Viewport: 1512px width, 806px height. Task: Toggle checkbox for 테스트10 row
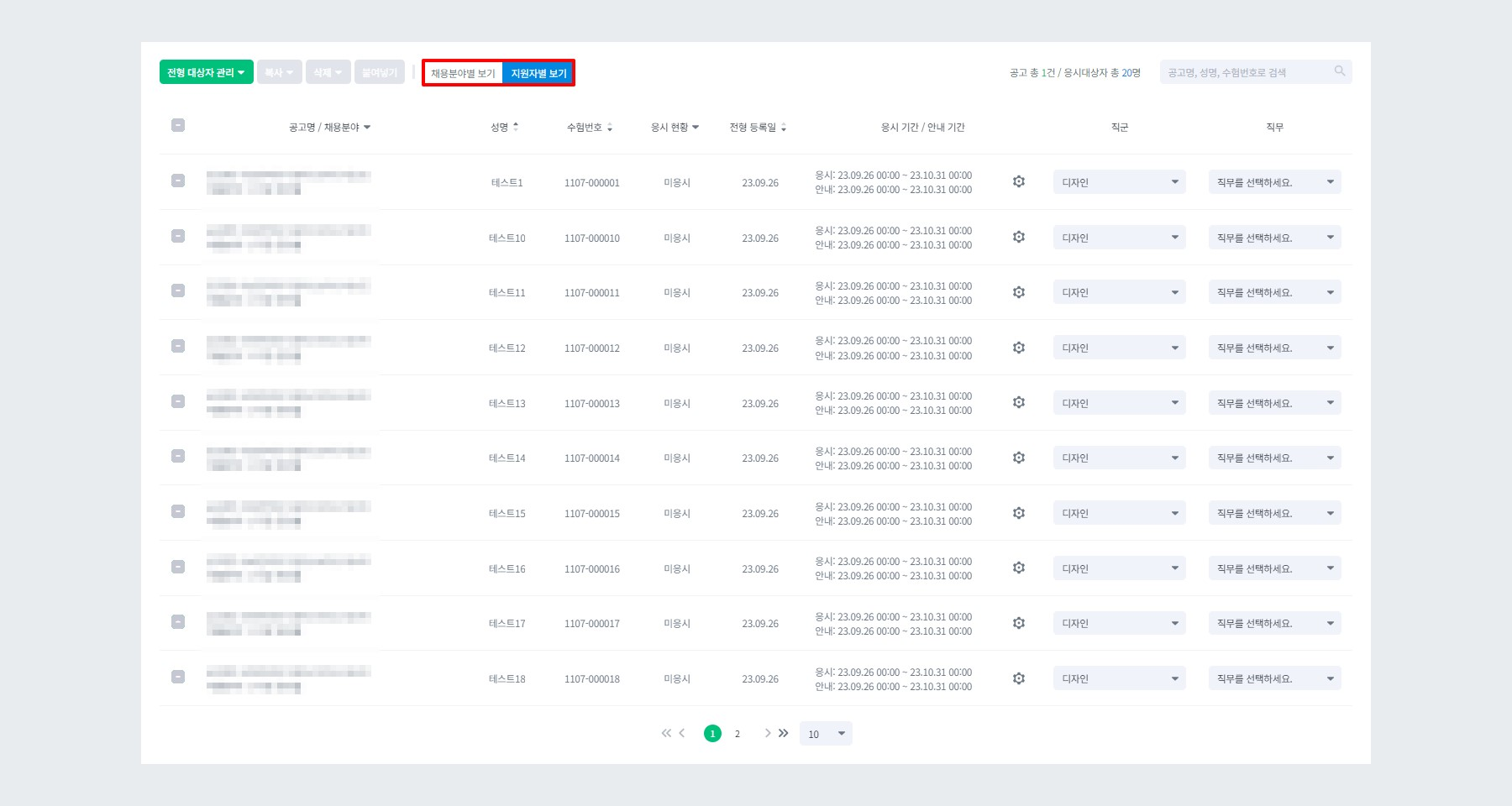click(178, 236)
